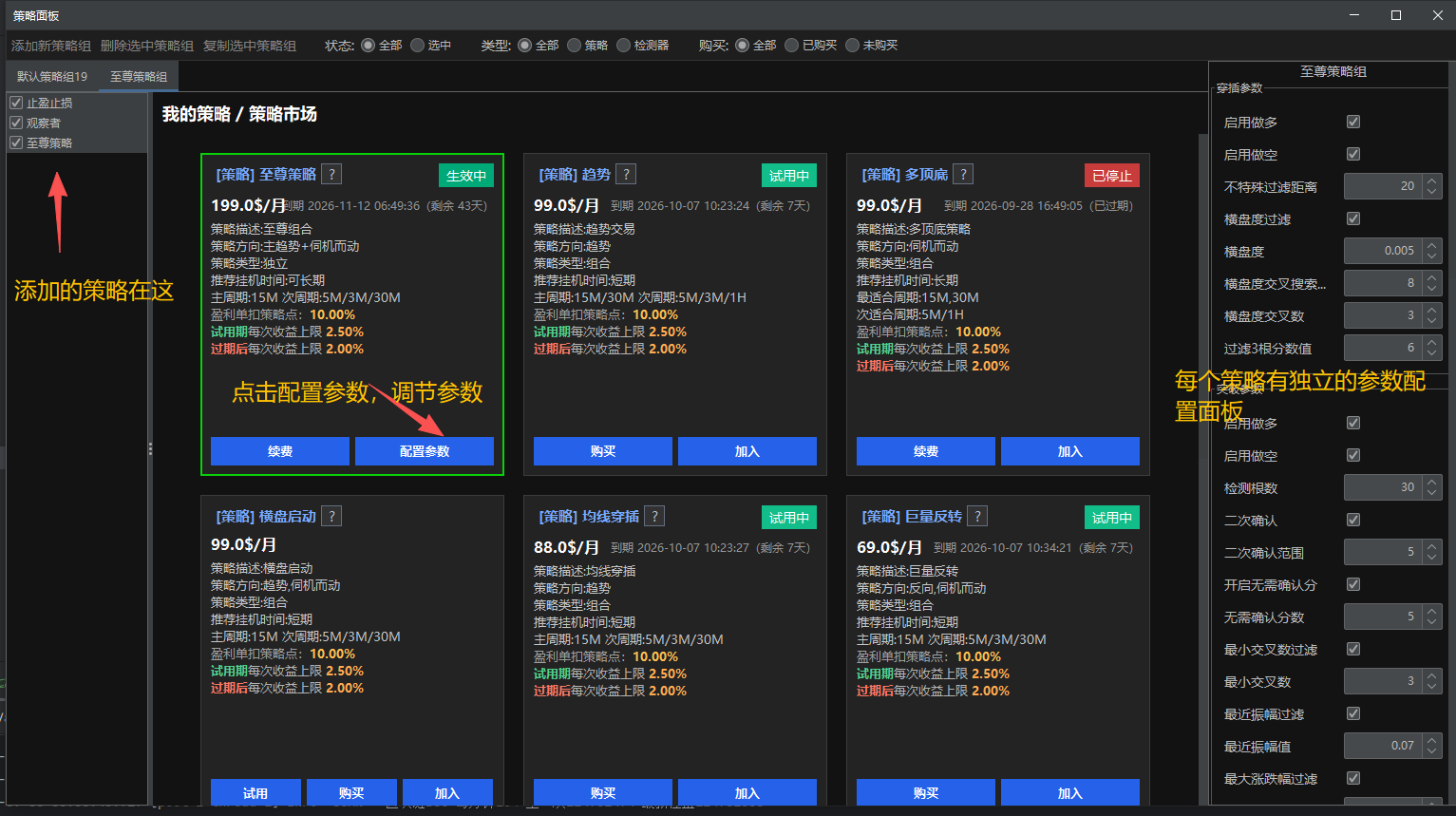The width and height of the screenshot is (1456, 816).
Task: Select 选中 in the 状态 filter
Action: pos(417,45)
